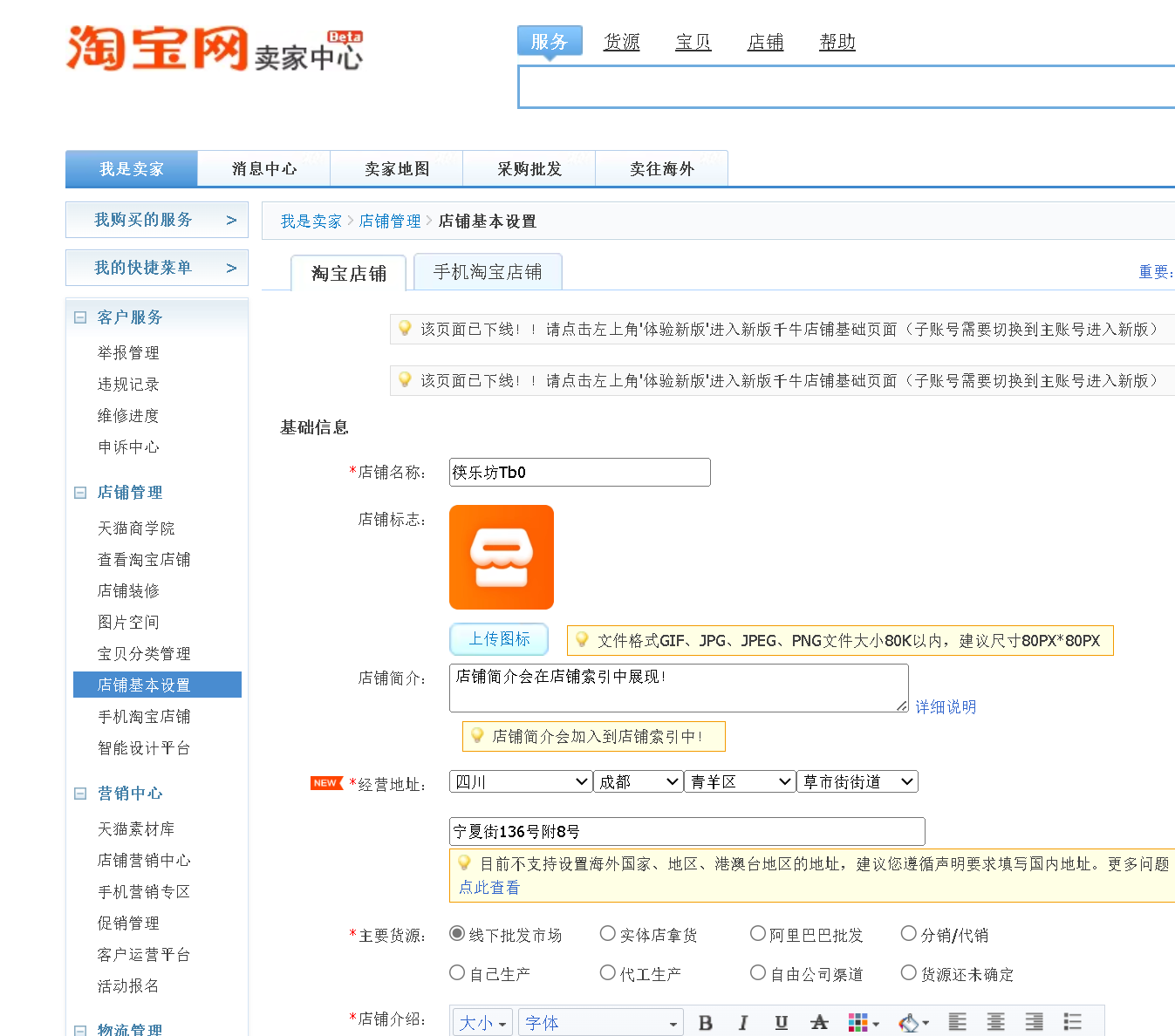This screenshot has height=1036, width=1175.
Task: Select 线下批发市场 as main supply source
Action: [x=457, y=933]
